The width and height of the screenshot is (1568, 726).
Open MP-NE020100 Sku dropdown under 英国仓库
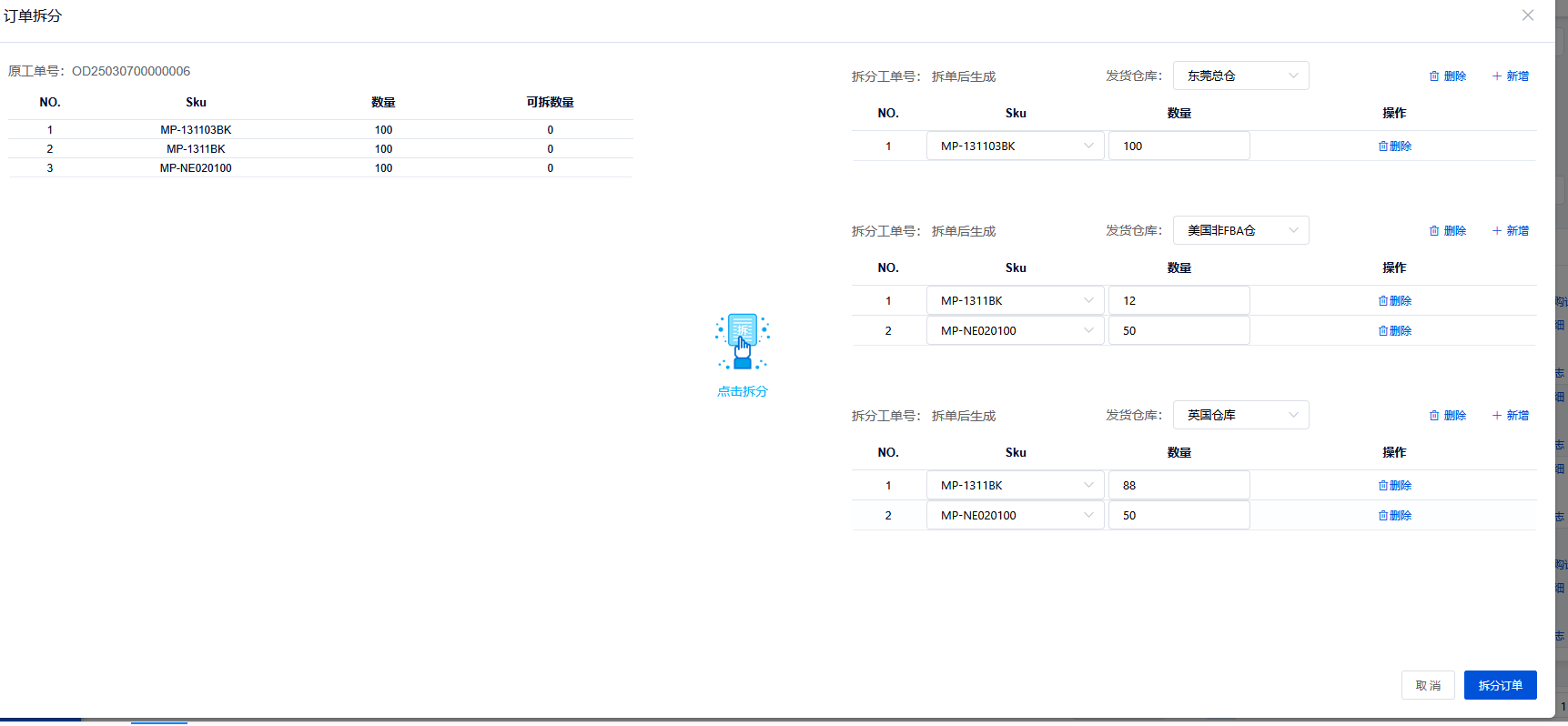pyautogui.click(x=1015, y=516)
